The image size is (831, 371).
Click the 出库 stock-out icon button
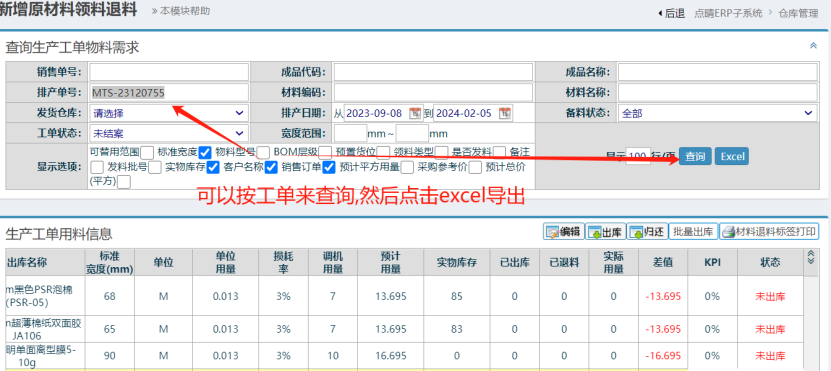click(606, 232)
